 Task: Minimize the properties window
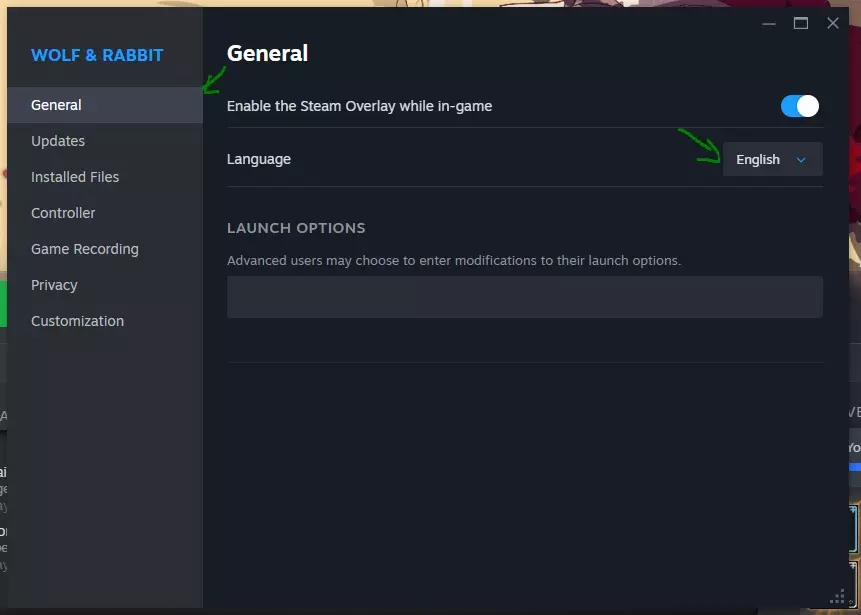(768, 23)
